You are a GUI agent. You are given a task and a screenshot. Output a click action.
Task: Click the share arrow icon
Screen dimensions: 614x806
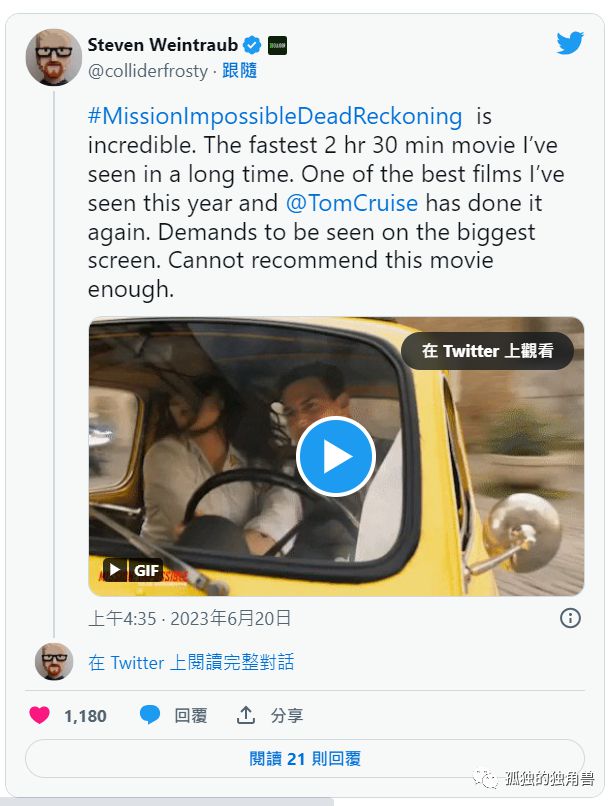(x=246, y=715)
